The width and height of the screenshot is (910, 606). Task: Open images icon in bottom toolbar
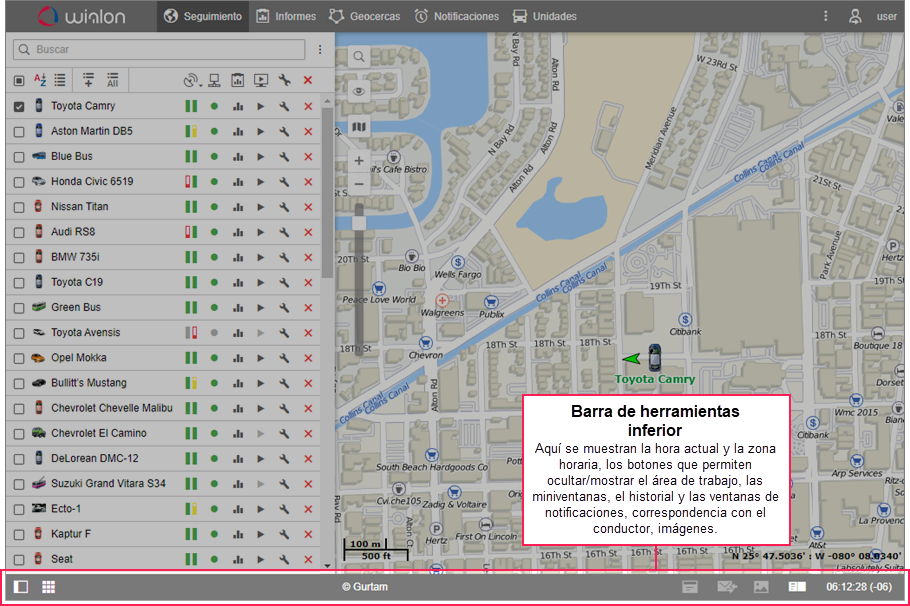[761, 587]
